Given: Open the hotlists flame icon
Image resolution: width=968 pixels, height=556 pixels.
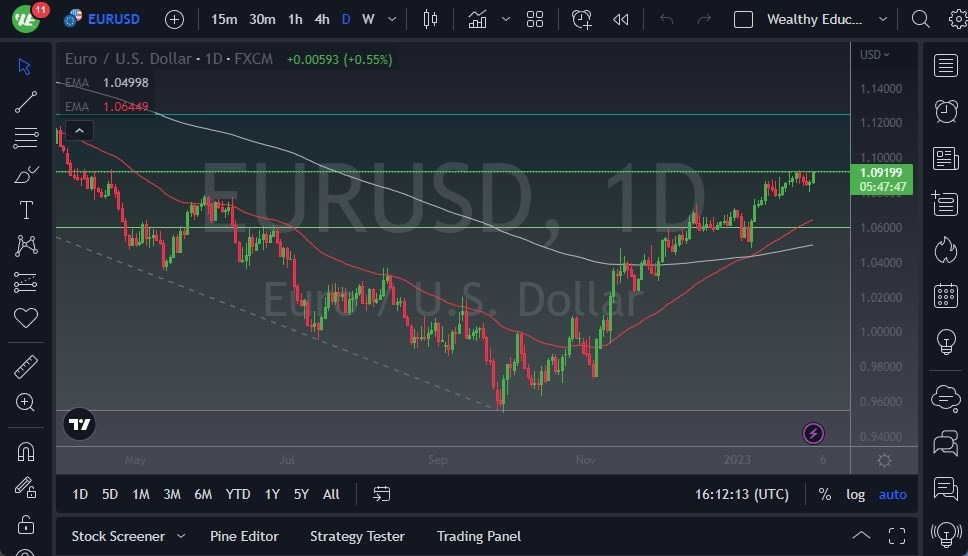Looking at the screenshot, I should (945, 249).
